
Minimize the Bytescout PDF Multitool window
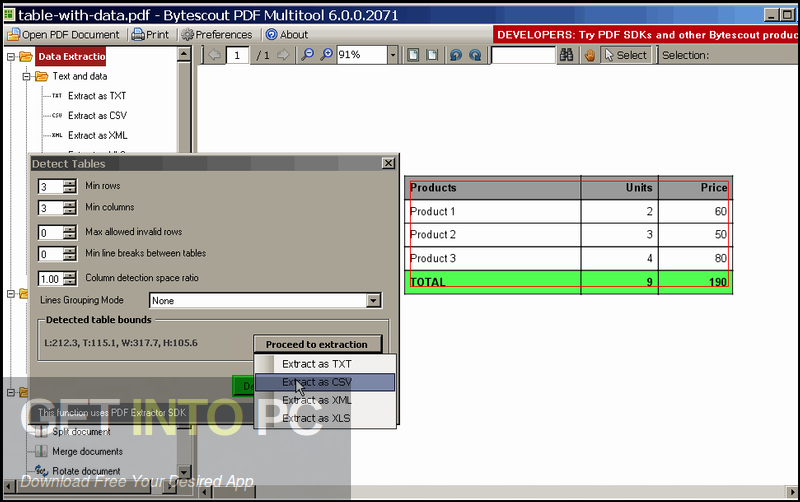(771, 15)
